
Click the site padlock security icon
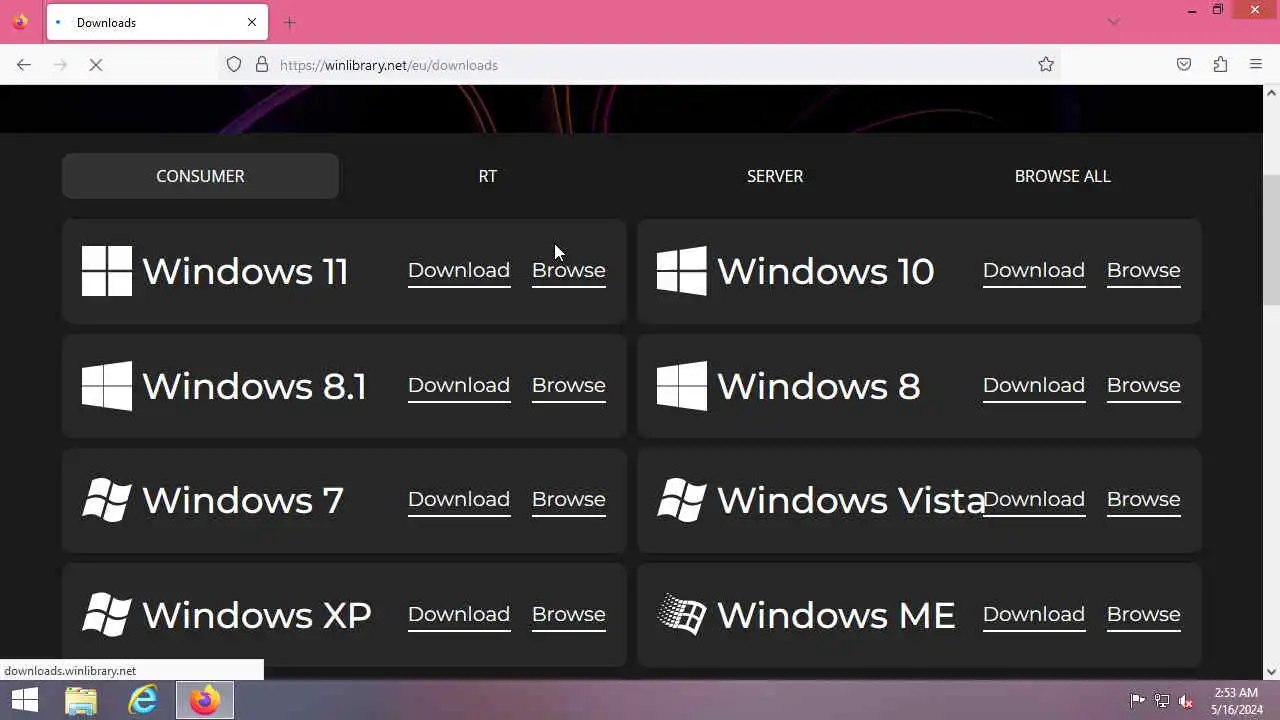pos(262,65)
